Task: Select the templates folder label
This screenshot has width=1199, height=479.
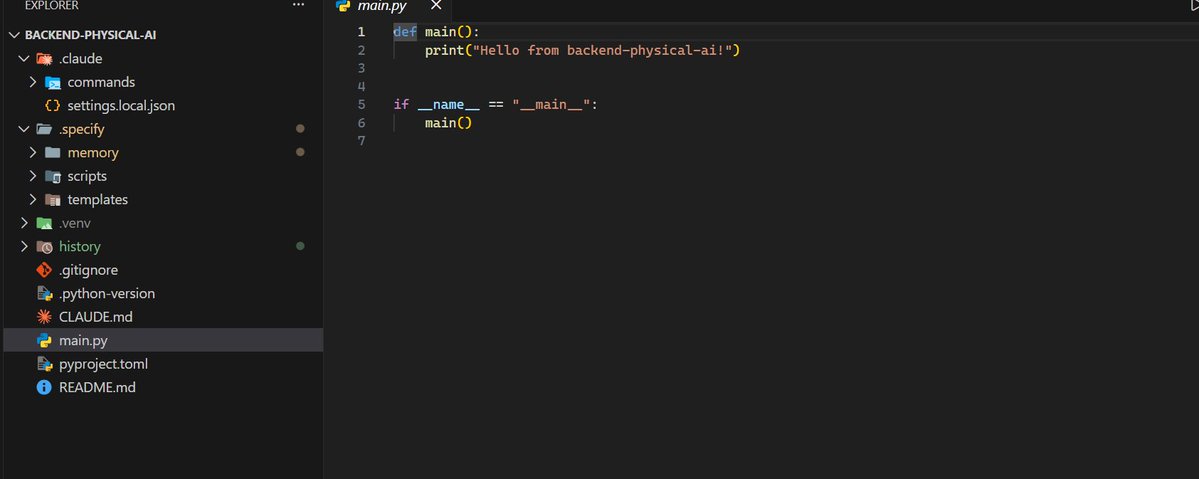Action: (97, 200)
